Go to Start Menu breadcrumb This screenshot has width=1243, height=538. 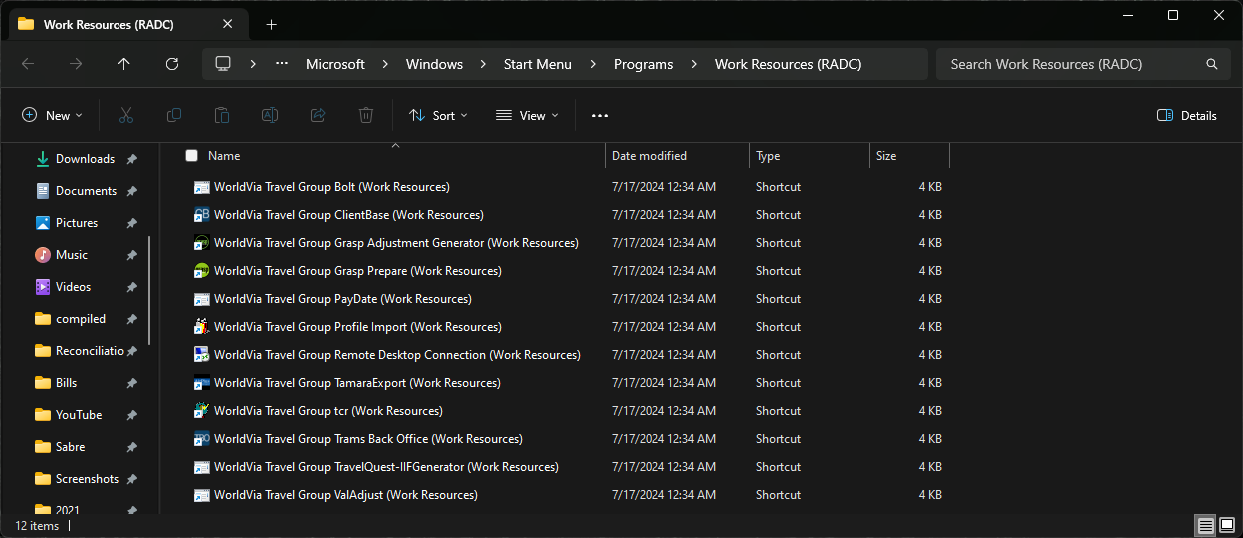[538, 64]
